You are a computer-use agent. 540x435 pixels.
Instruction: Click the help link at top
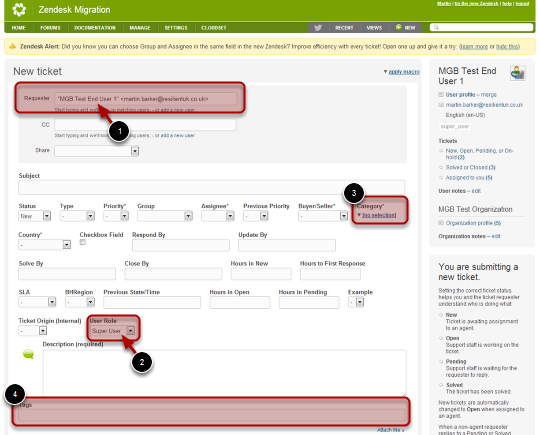[x=507, y=3]
